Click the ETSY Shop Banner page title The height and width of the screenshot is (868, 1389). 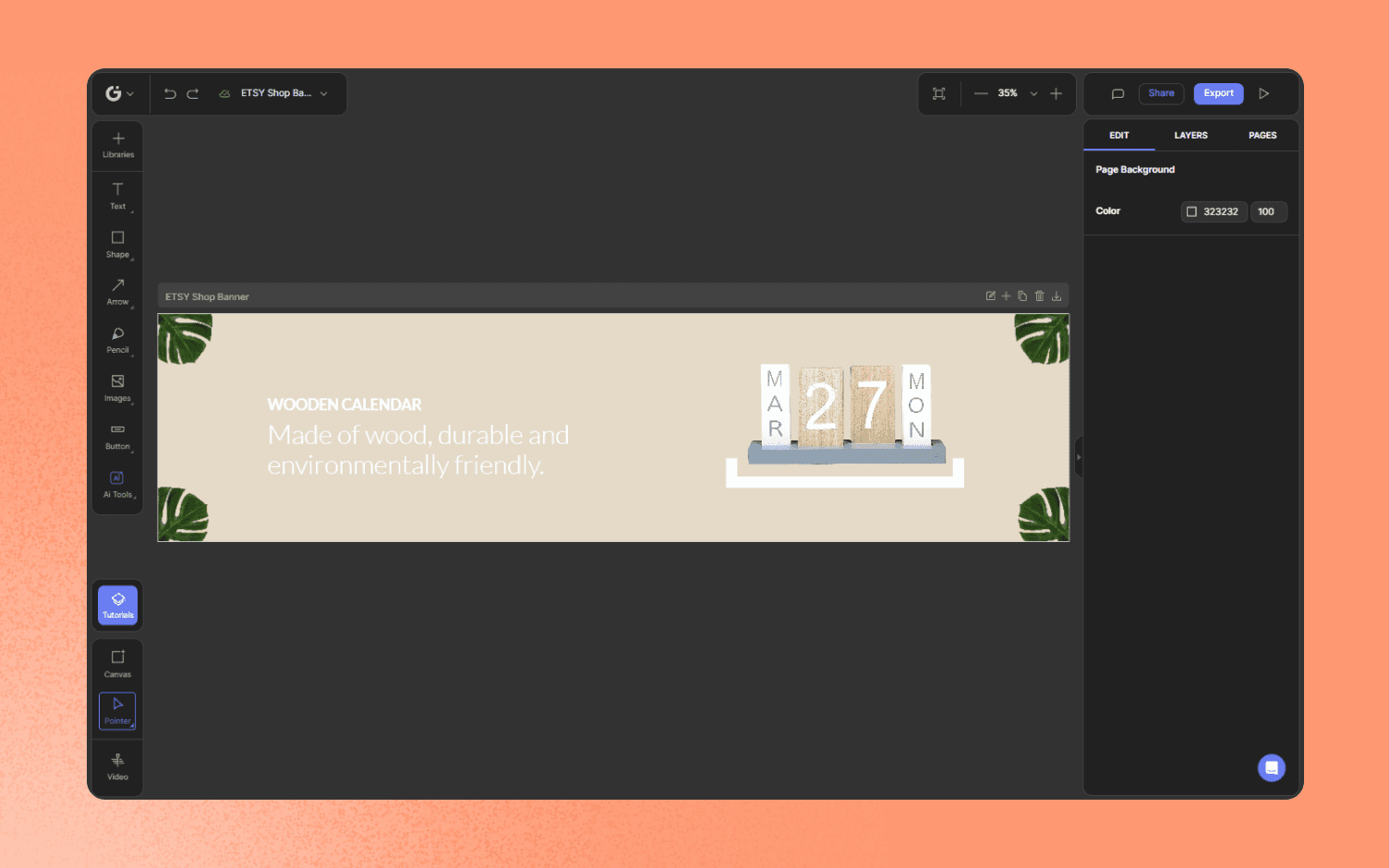pyautogui.click(x=207, y=296)
